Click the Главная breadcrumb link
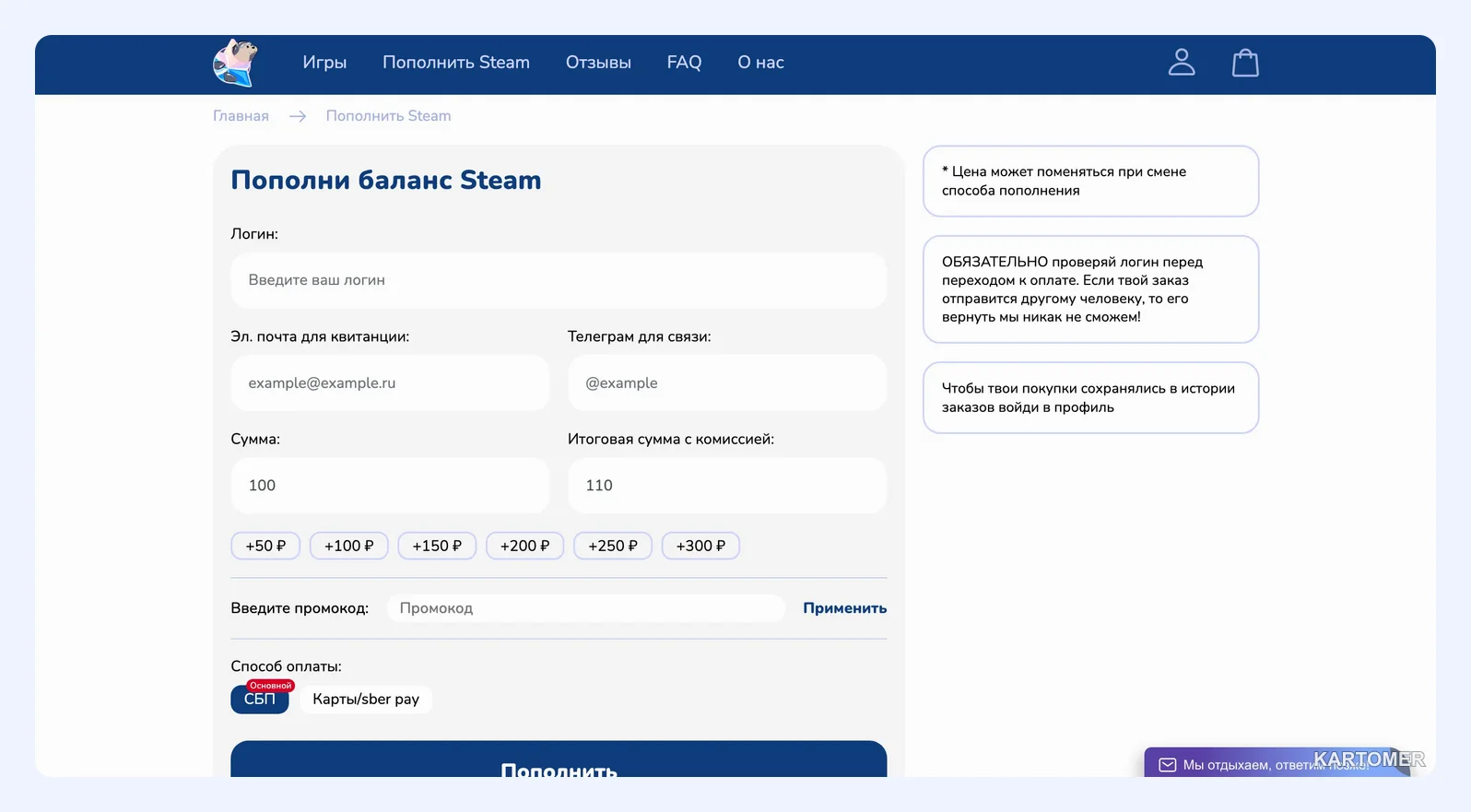The width and height of the screenshot is (1471, 812). [x=241, y=116]
